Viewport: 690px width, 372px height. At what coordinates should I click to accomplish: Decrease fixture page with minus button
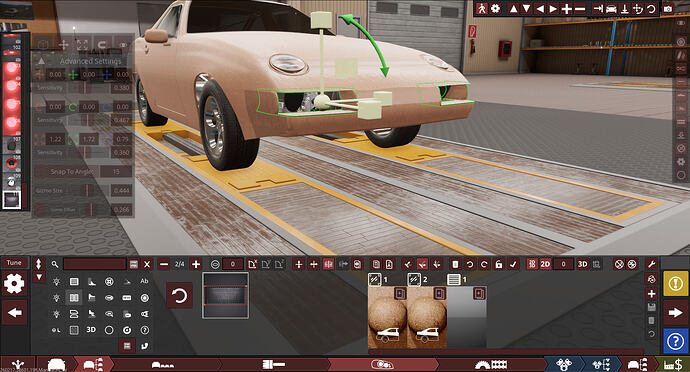point(164,264)
